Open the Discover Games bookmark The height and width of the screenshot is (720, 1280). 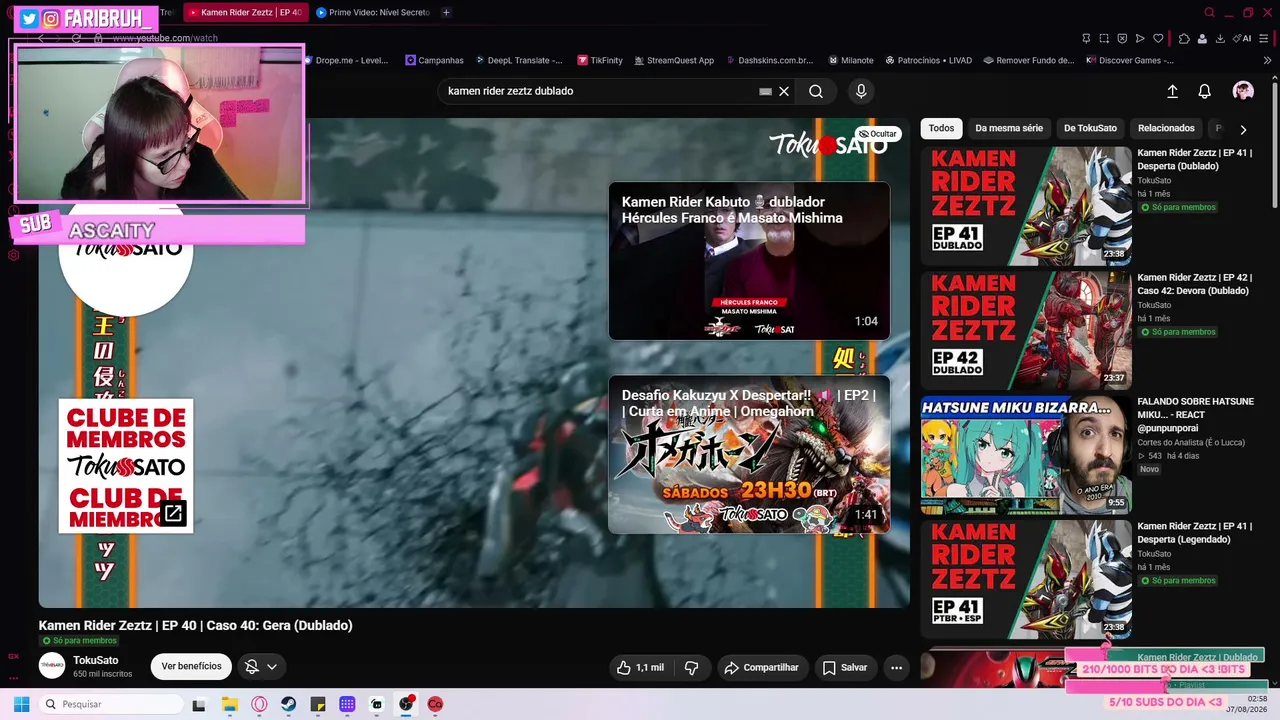1130,60
